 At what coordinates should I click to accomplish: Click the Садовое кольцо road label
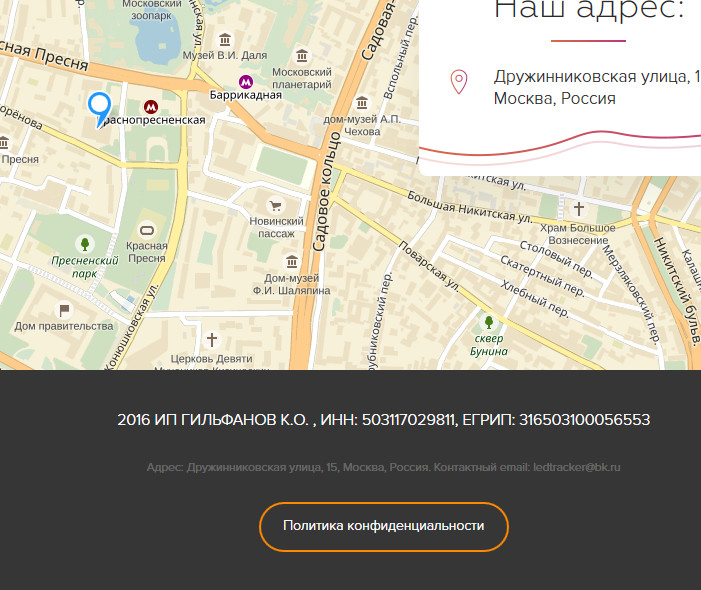(325, 192)
